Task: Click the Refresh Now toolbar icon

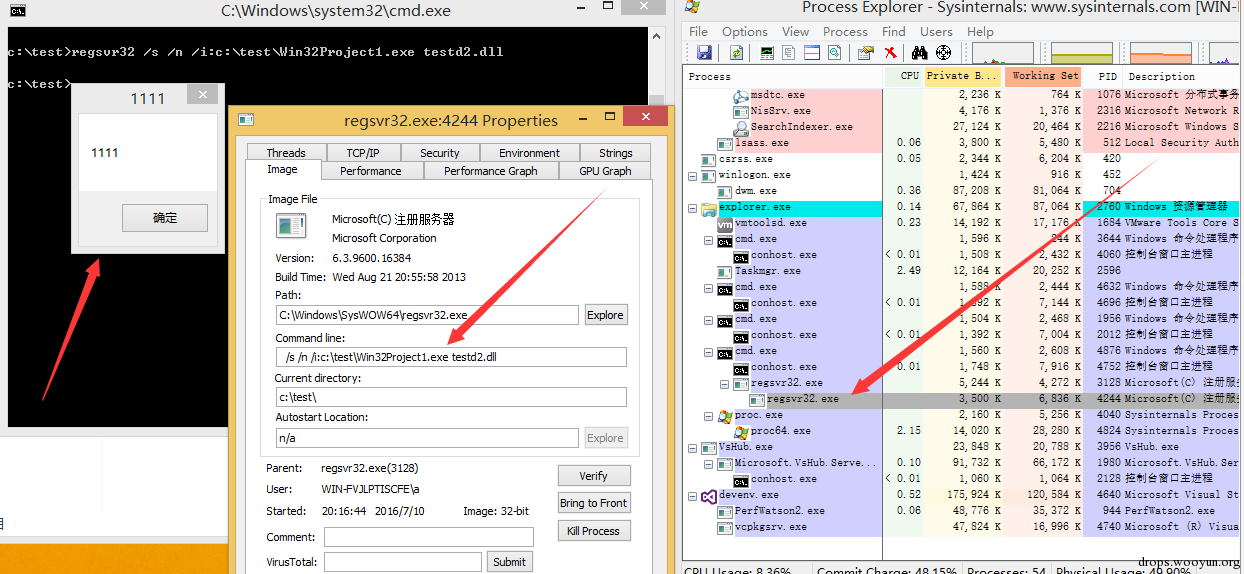Action: point(737,52)
